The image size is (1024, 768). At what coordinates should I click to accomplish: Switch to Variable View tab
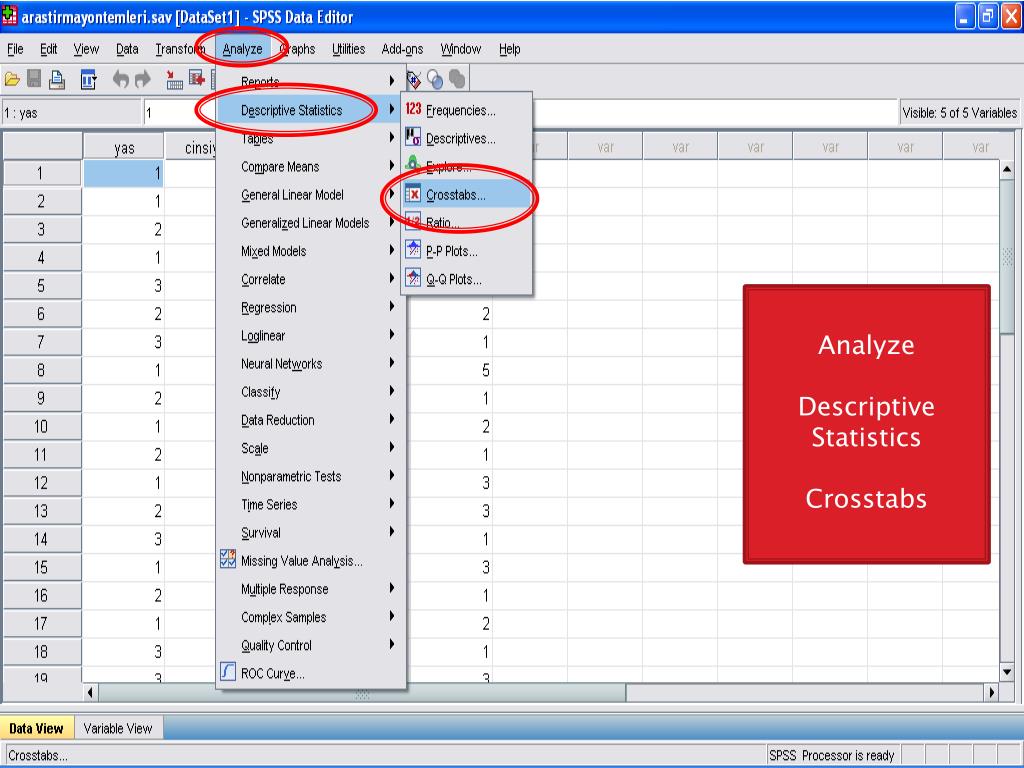118,729
